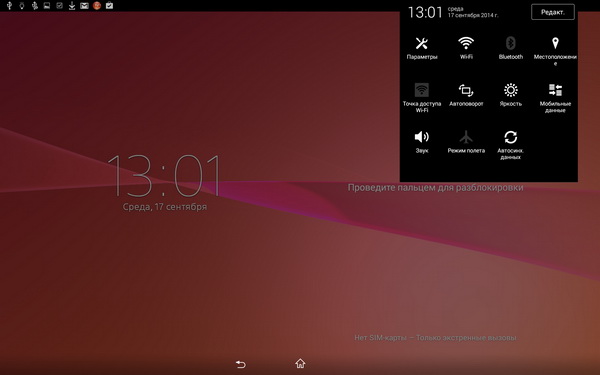
Task: Tap the large lock screen clock
Action: [165, 176]
